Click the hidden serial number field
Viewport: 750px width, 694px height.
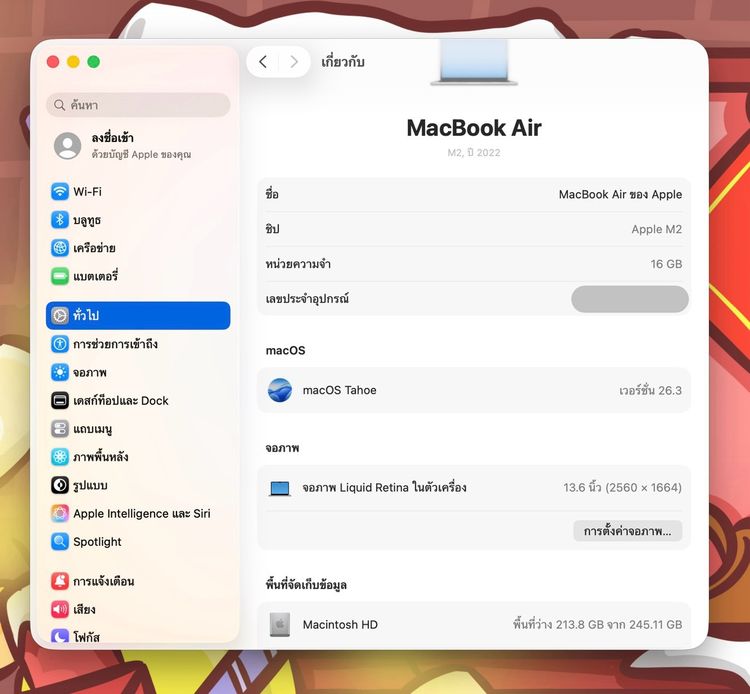[x=630, y=299]
